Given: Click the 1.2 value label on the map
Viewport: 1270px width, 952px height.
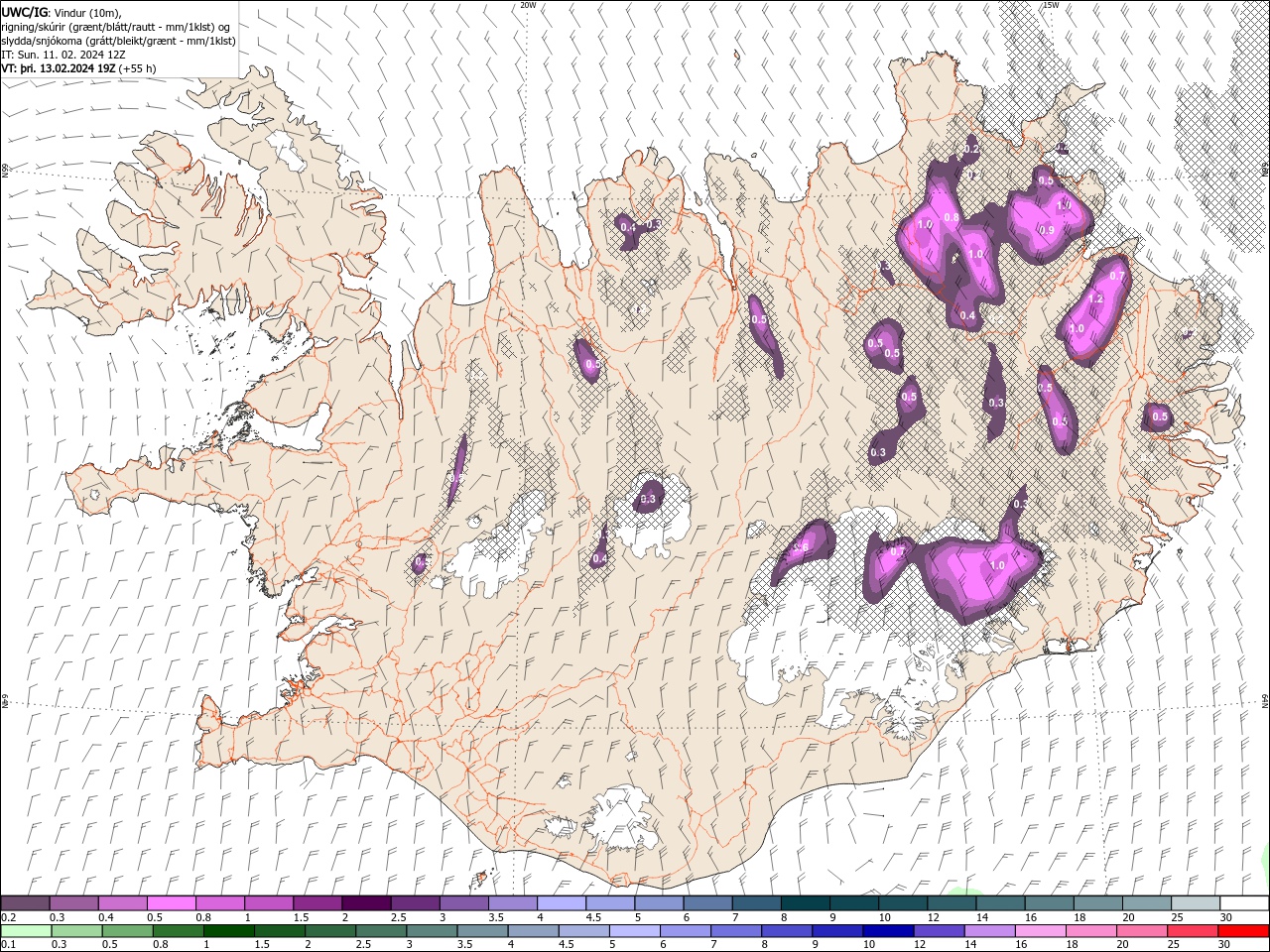Looking at the screenshot, I should point(1096,298).
